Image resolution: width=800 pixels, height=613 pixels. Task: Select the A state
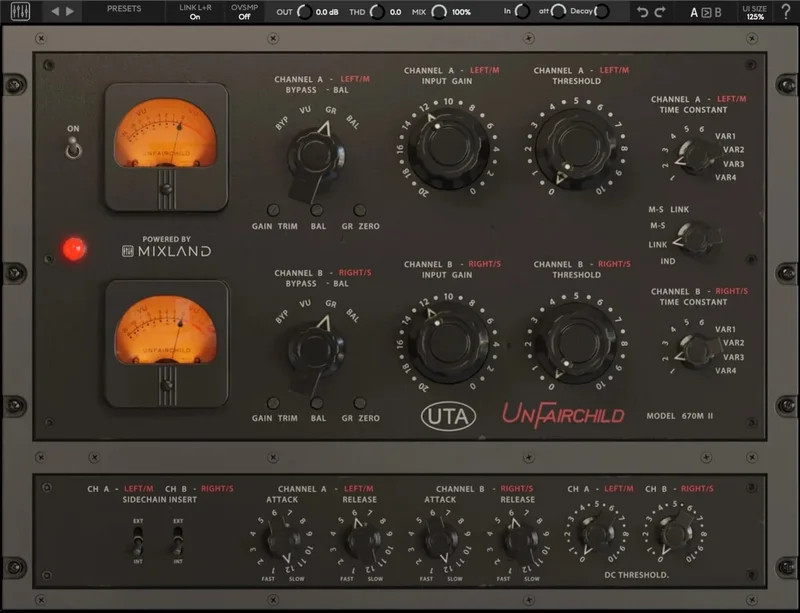pos(694,13)
